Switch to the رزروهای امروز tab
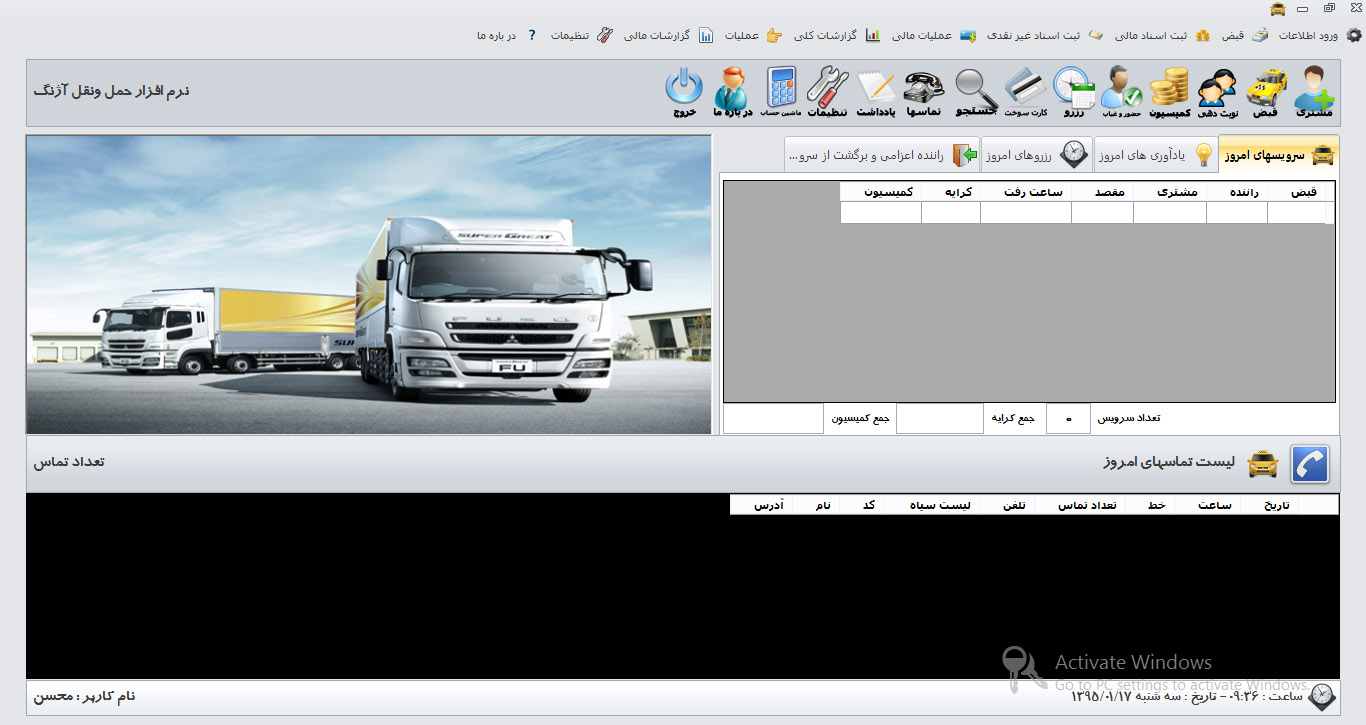 1037,155
